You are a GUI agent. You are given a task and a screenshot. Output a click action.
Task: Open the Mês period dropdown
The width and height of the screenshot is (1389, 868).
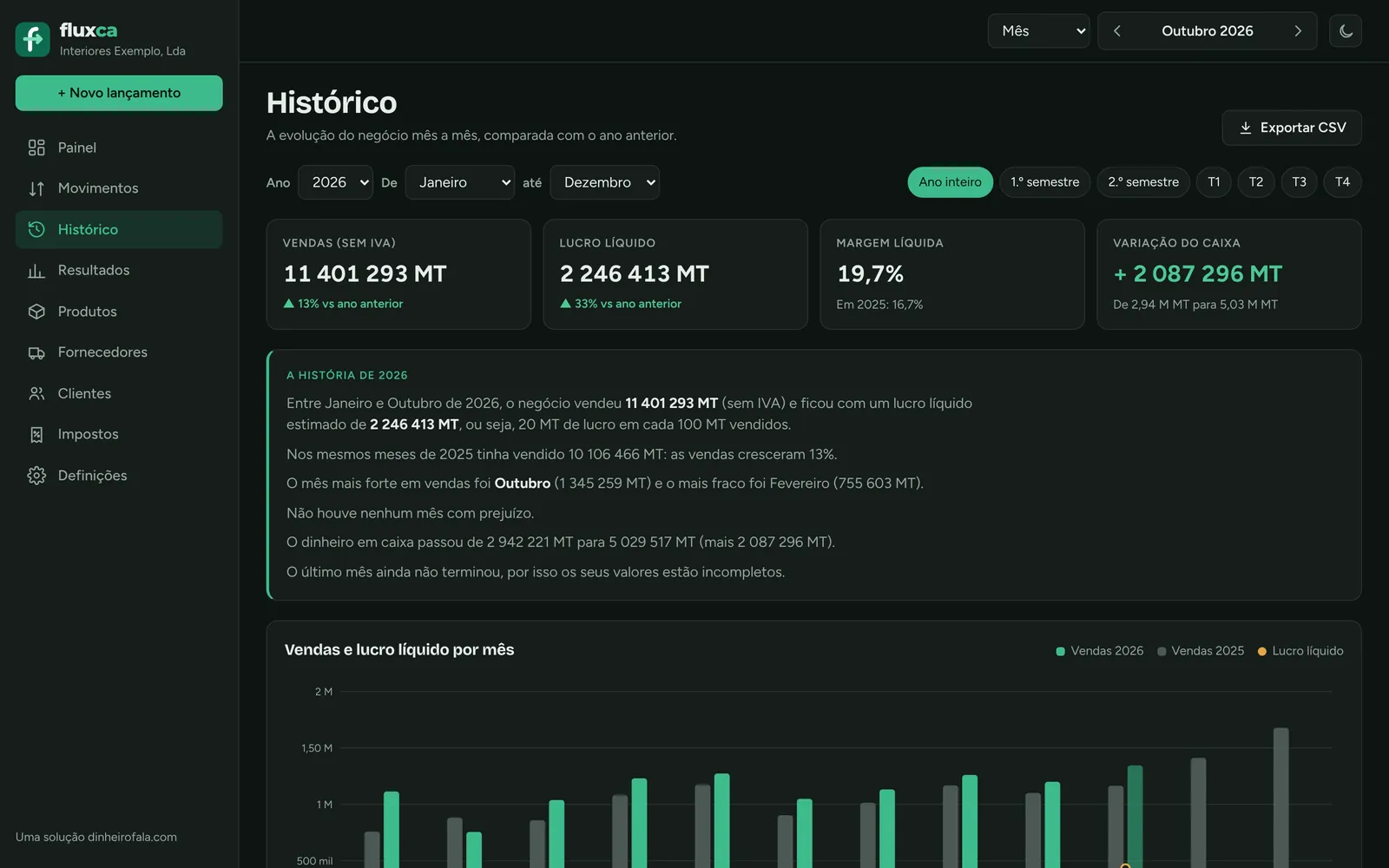click(x=1038, y=31)
